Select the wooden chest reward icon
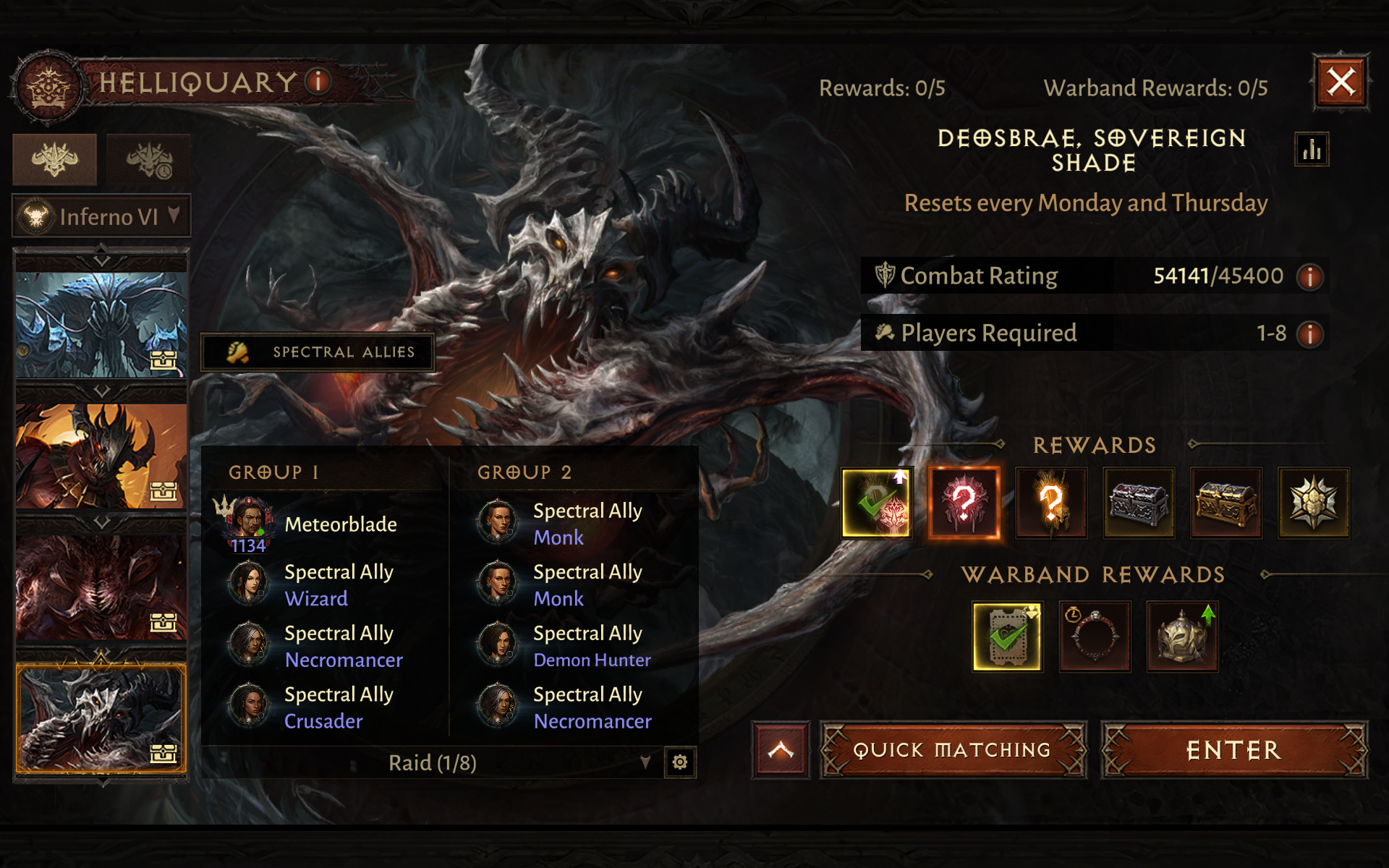The image size is (1389, 868). tap(1226, 503)
